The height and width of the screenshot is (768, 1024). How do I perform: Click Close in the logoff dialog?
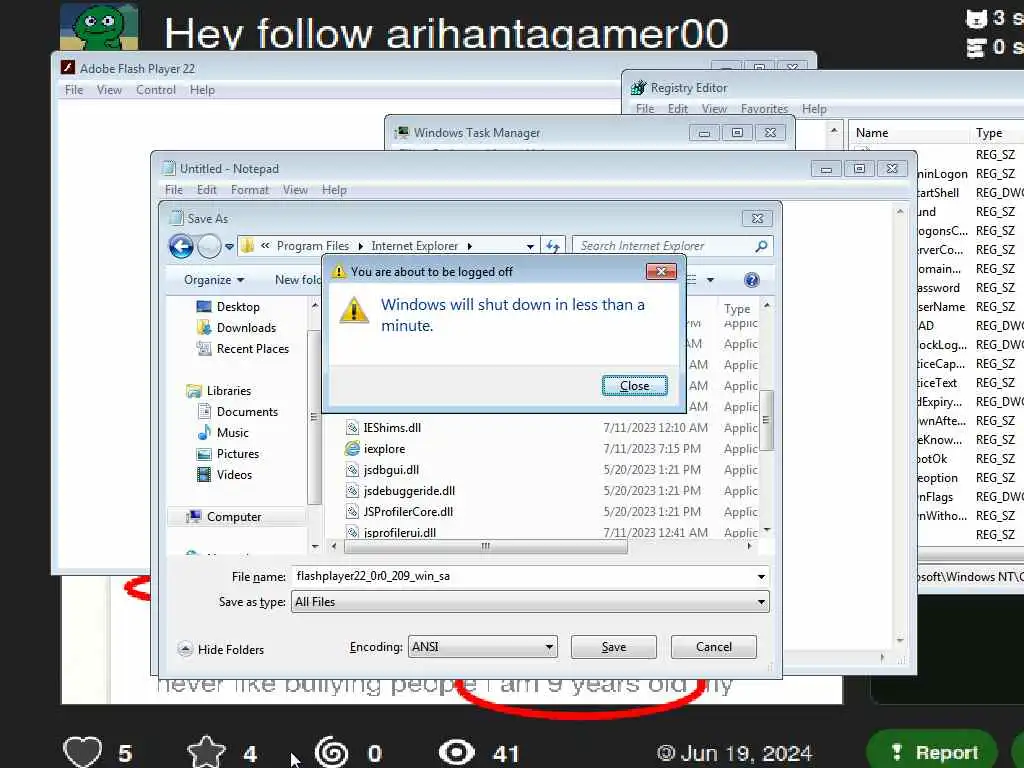tap(634, 386)
